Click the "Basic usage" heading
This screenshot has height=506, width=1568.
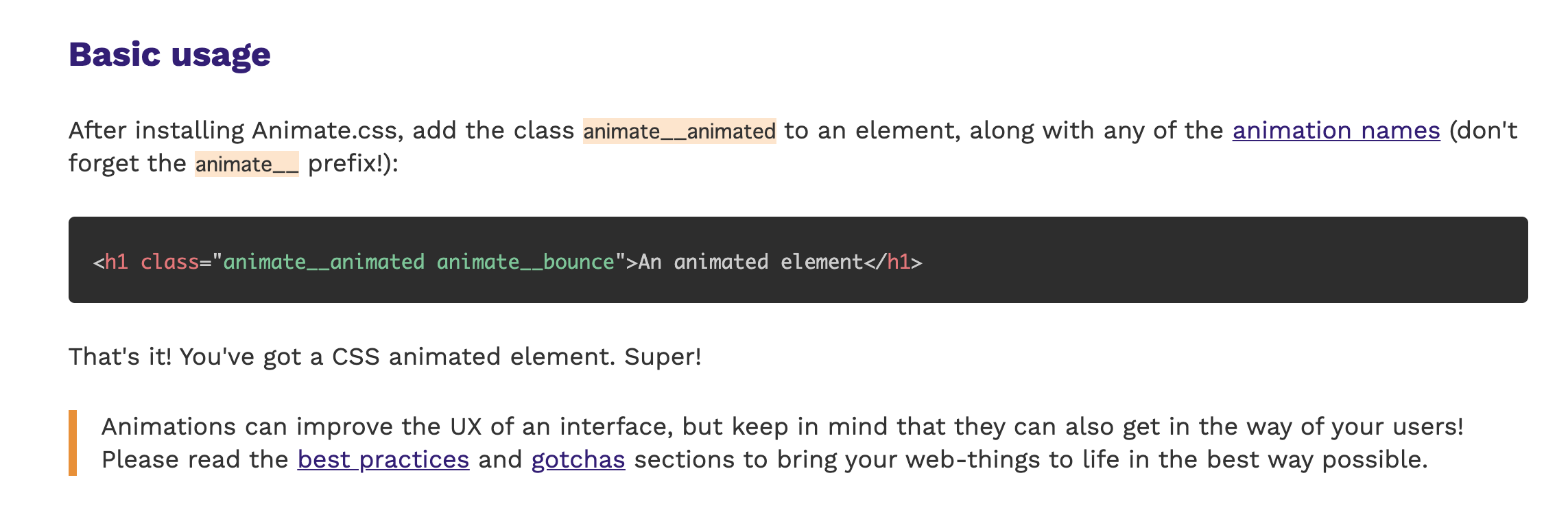(169, 55)
